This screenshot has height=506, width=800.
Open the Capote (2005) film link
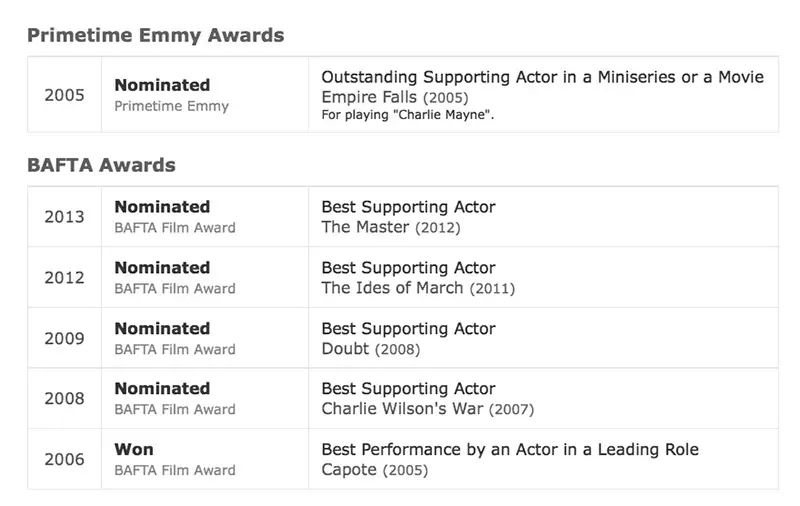(x=349, y=469)
